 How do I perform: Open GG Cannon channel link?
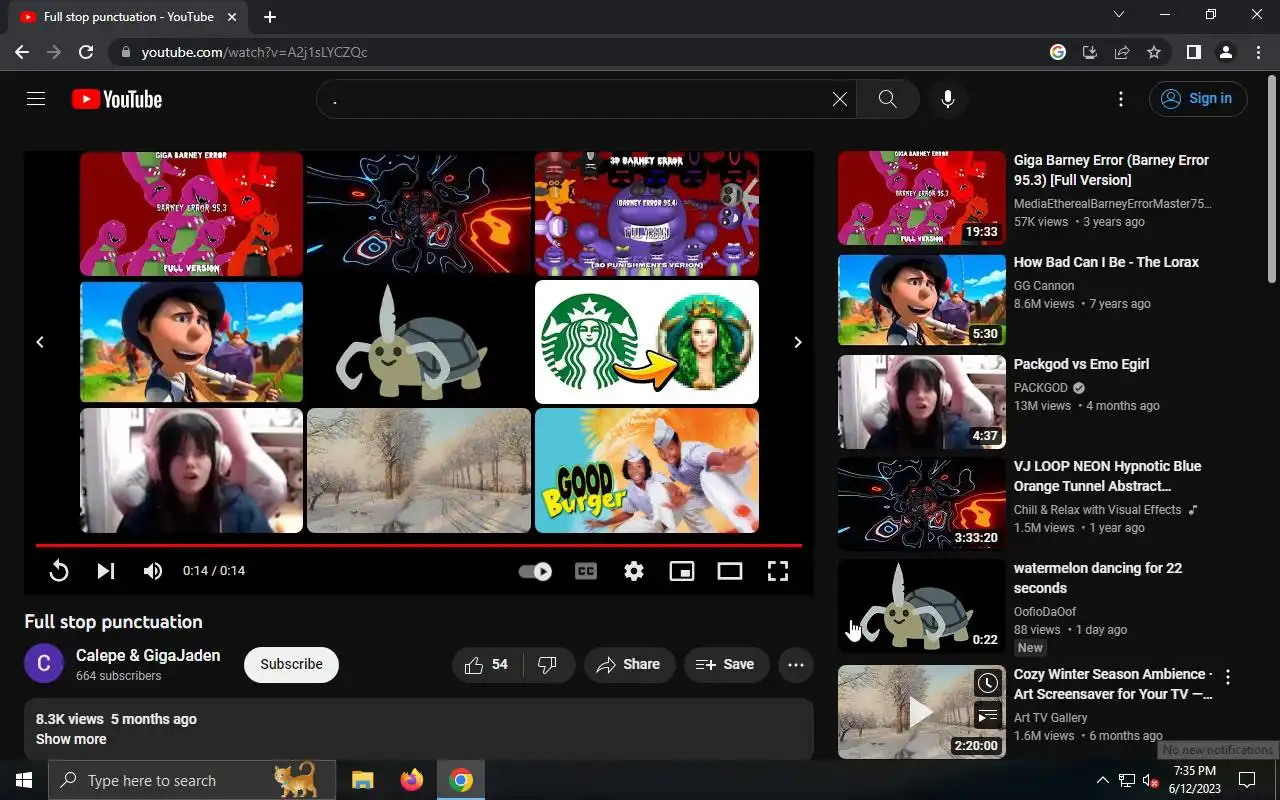pyautogui.click(x=1044, y=286)
